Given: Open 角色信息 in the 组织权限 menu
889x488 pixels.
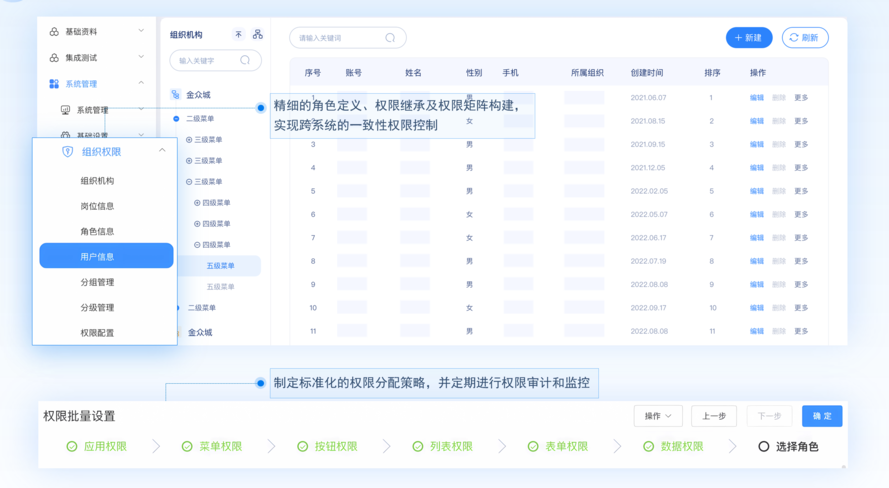Looking at the screenshot, I should point(97,231).
